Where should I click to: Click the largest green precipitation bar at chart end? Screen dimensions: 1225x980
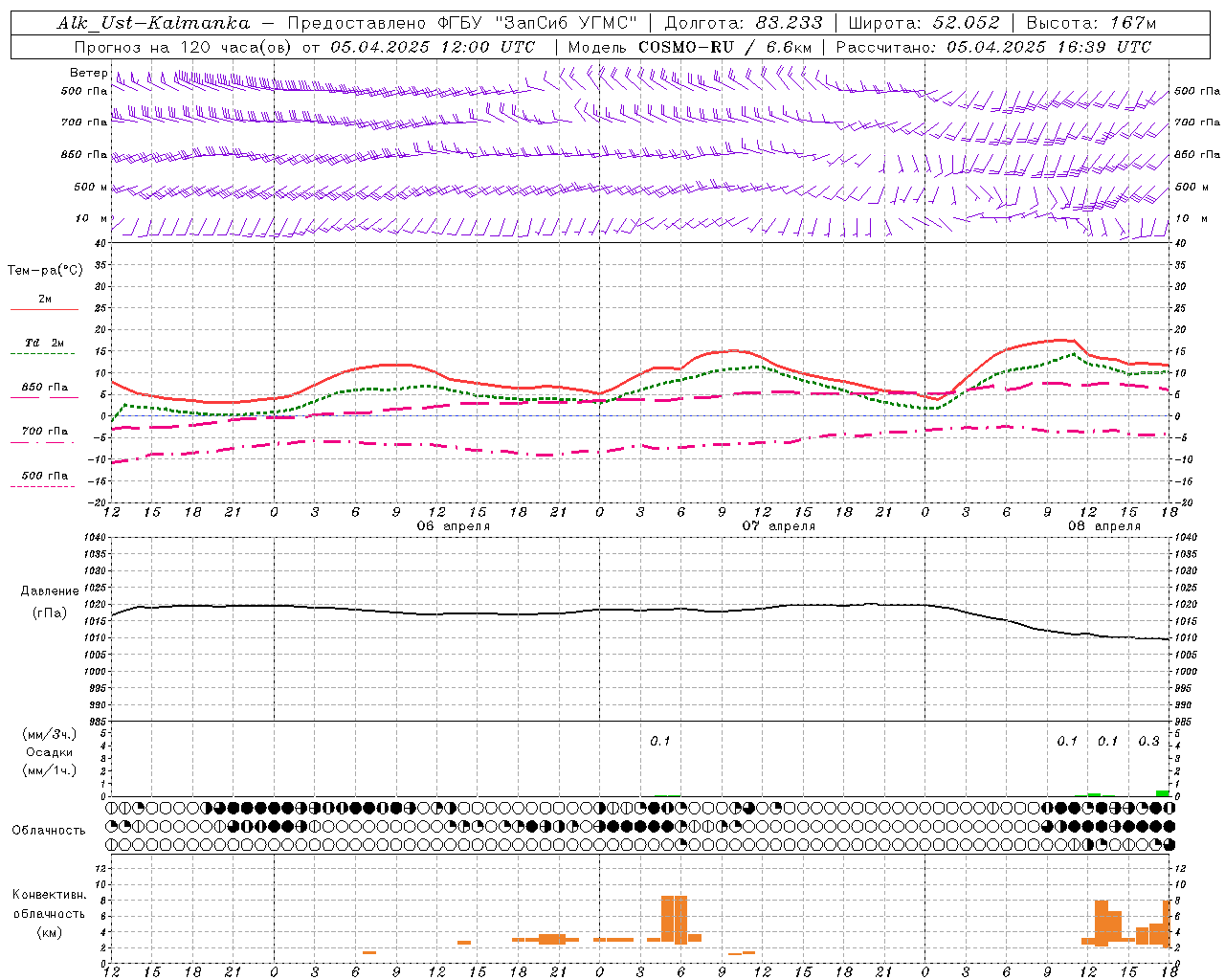(1162, 793)
